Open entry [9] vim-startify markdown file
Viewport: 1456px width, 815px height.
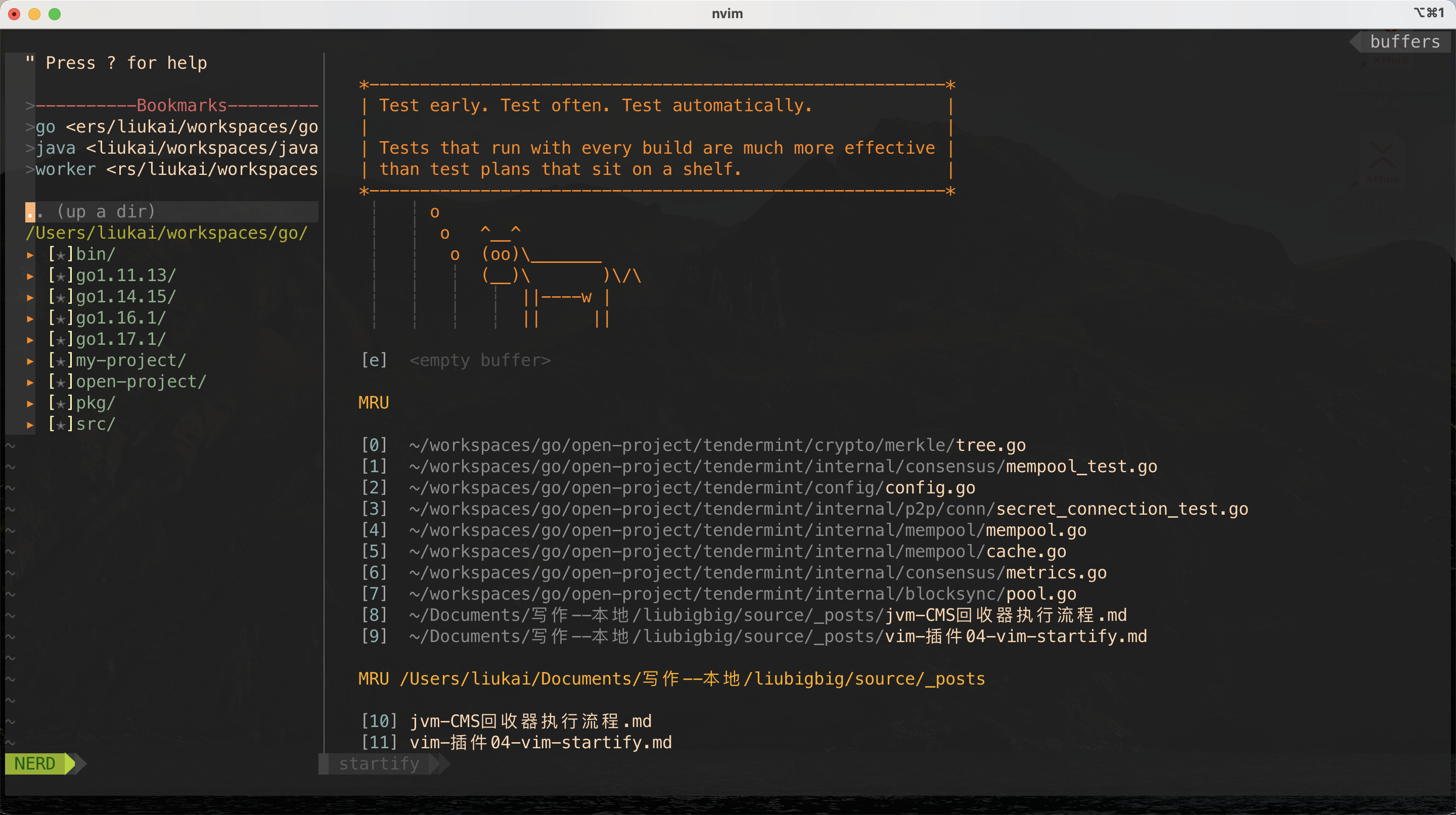tap(755, 637)
